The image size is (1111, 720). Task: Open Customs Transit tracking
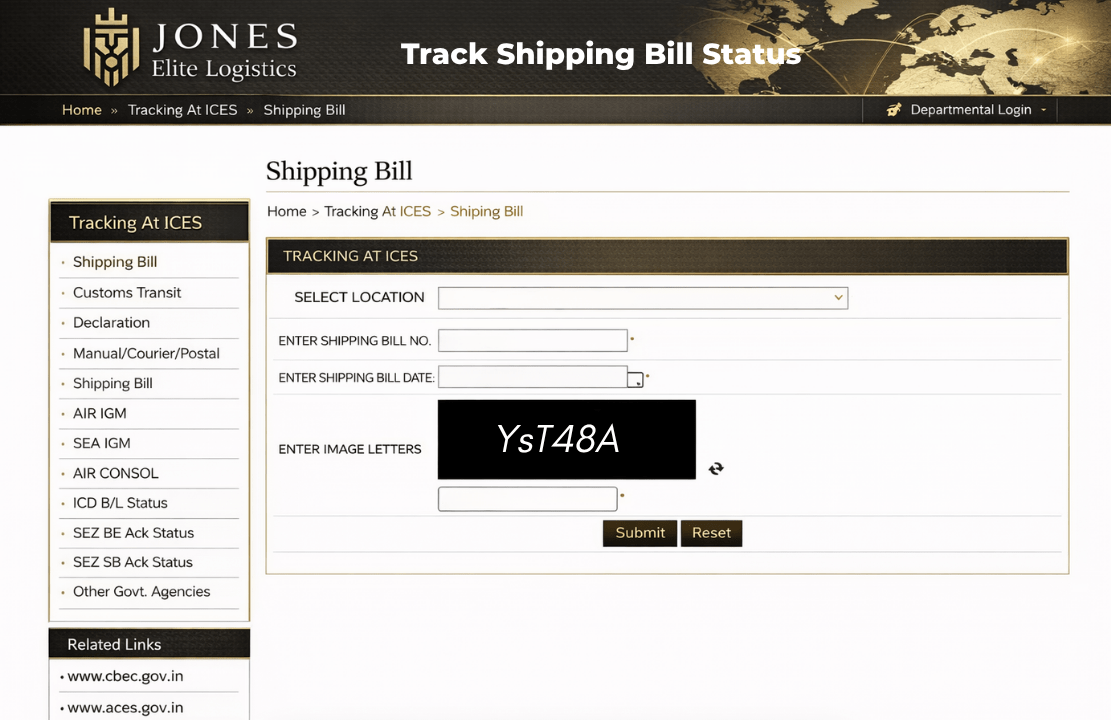tap(127, 292)
